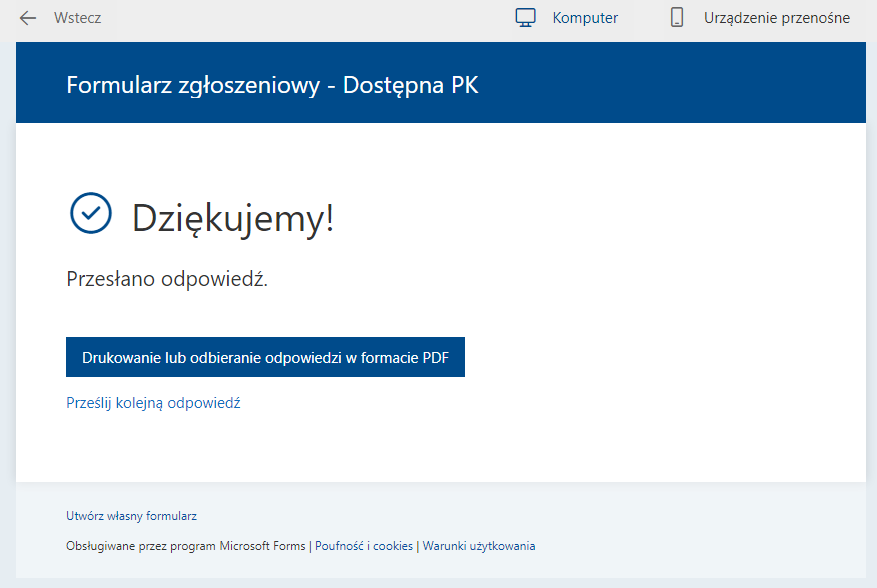Open Prześlij kolejną odpowiedź link
Viewport: 877px width, 588px height.
[153, 403]
